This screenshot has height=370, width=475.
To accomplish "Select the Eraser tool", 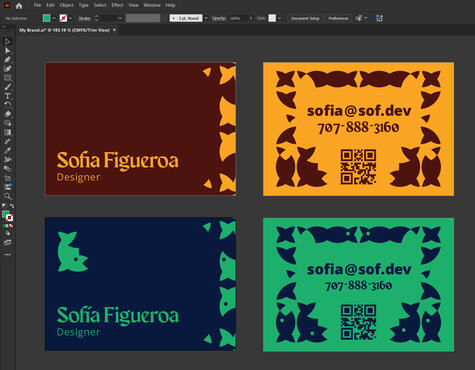I will click(x=7, y=114).
